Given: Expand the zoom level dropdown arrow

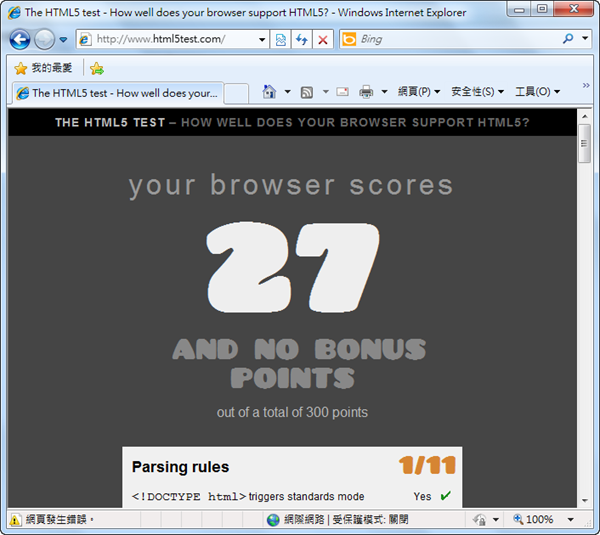Looking at the screenshot, I should point(571,520).
